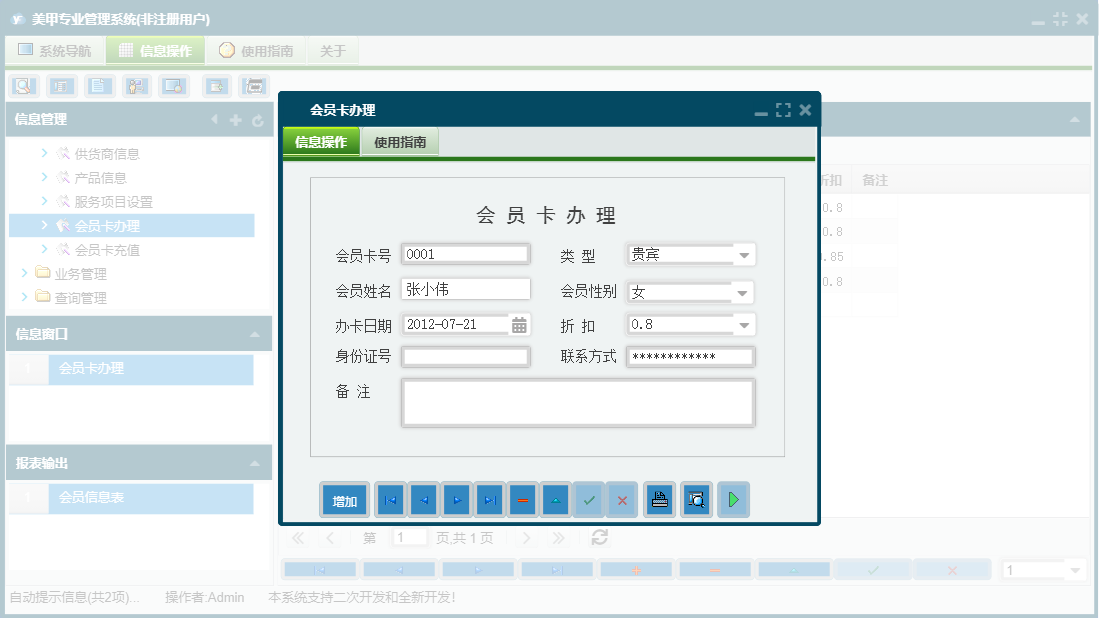Expand the 业务管理 tree node
Viewport: 1099px width, 618px height.
click(x=25, y=273)
